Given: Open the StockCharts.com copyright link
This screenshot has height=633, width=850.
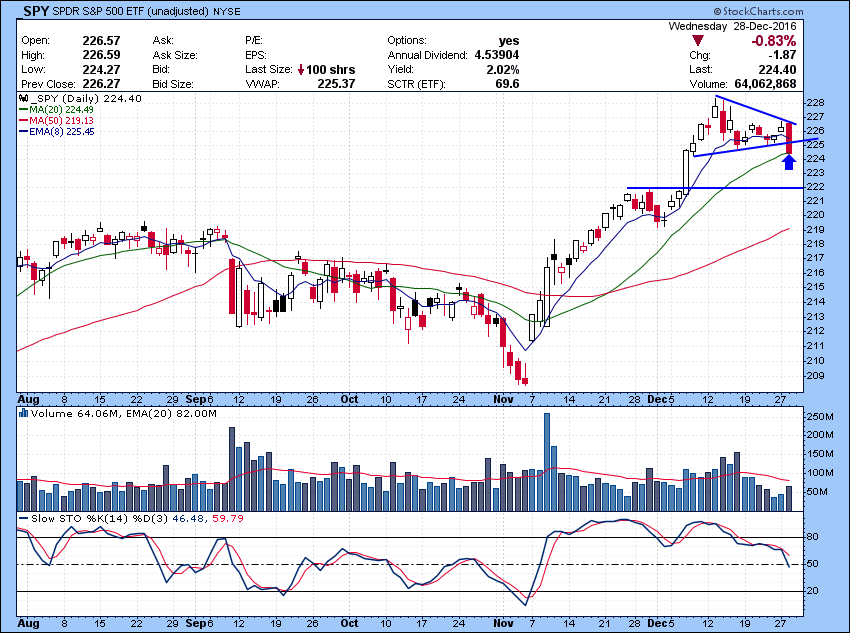Looking at the screenshot, I should [758, 11].
